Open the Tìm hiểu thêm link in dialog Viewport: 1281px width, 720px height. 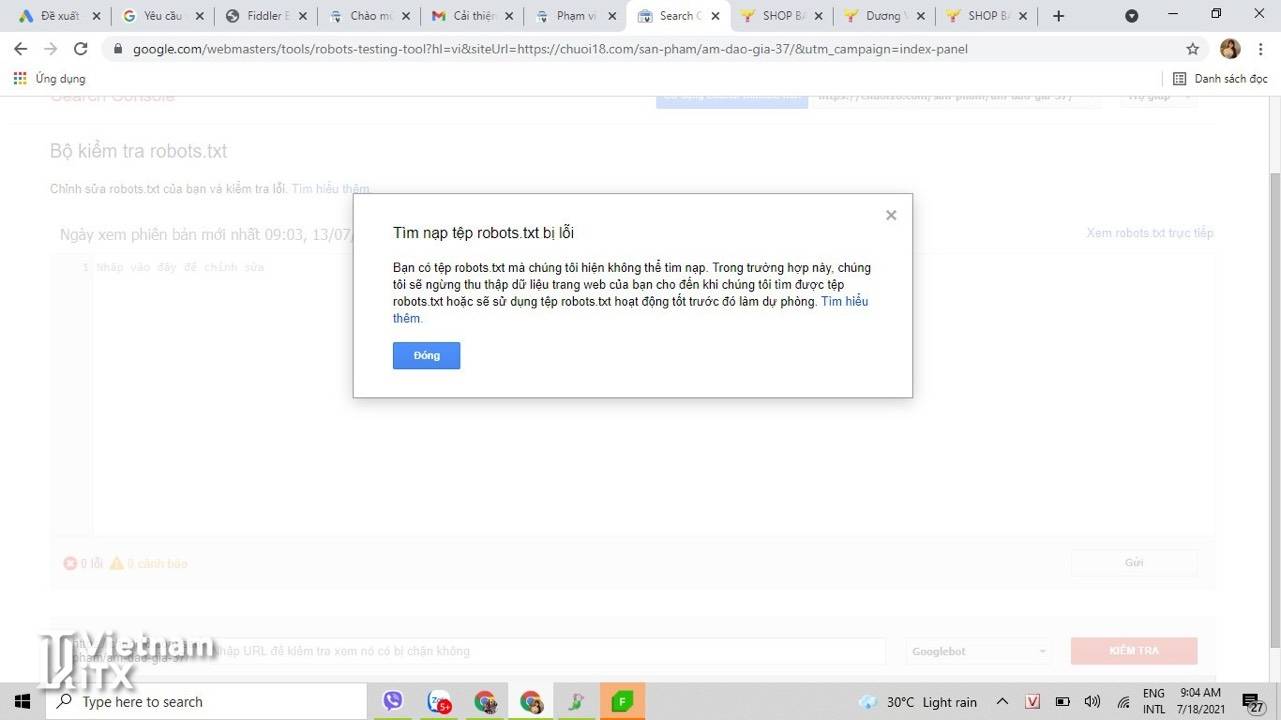coord(843,302)
